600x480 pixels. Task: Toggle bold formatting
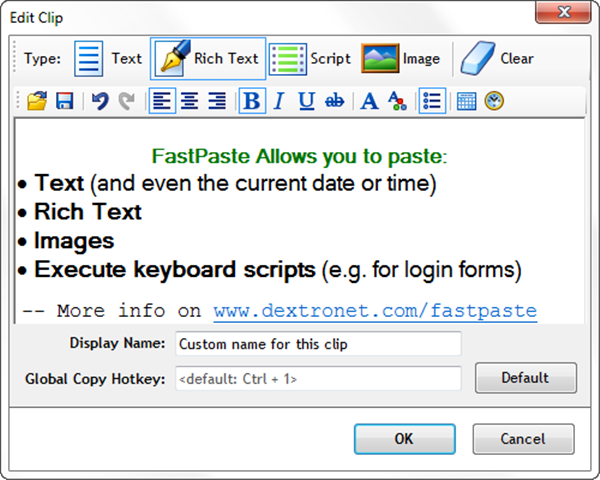click(252, 101)
